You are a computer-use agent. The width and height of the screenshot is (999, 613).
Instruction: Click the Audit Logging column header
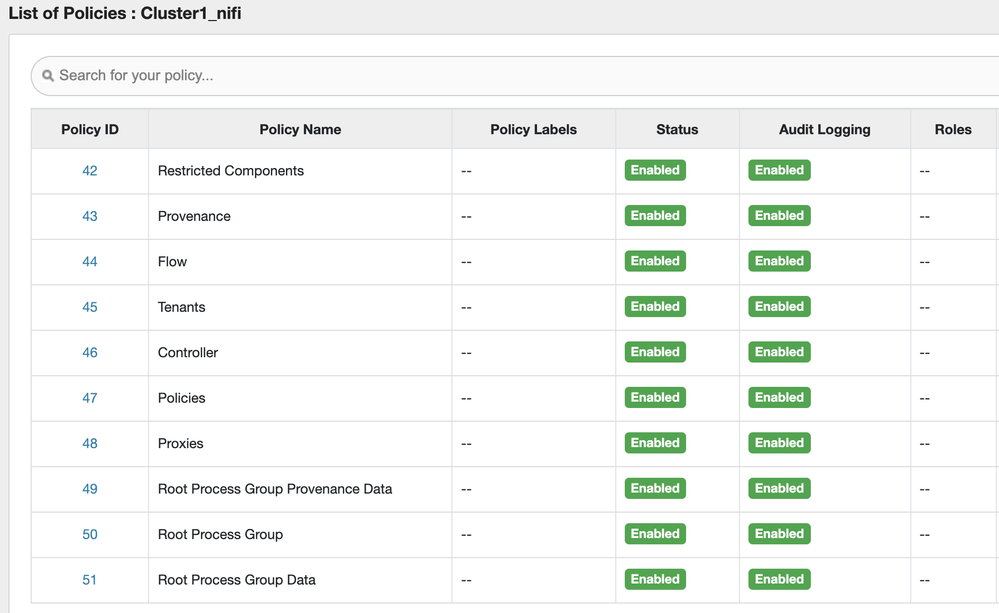click(824, 129)
